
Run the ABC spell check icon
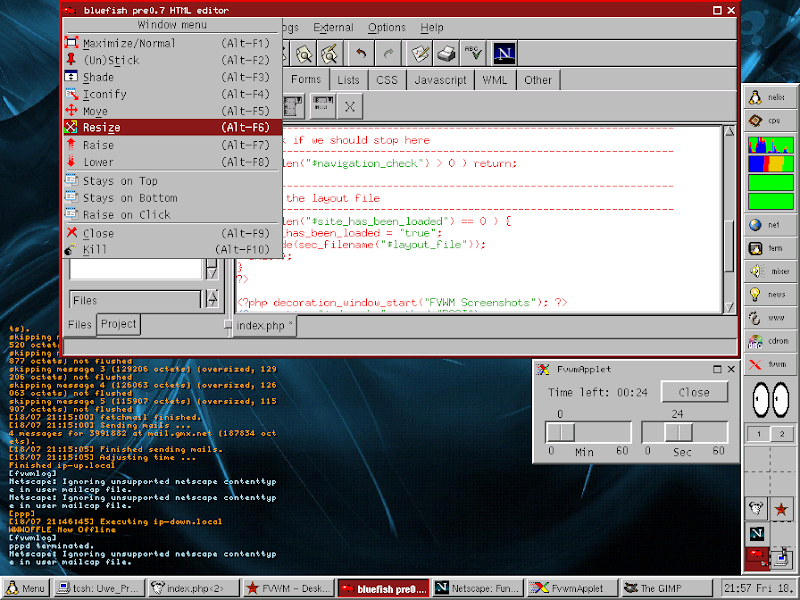(x=473, y=53)
